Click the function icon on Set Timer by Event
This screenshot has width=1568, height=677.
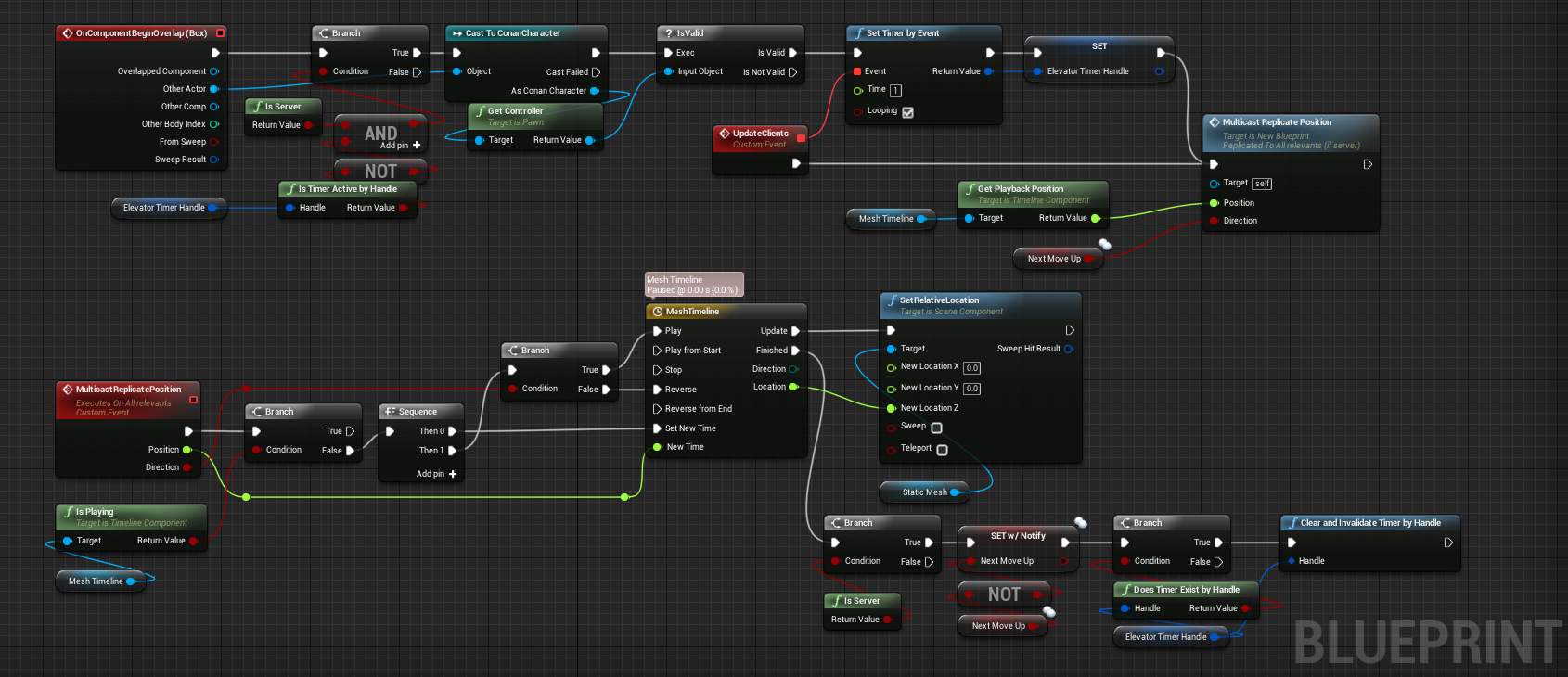pos(858,33)
